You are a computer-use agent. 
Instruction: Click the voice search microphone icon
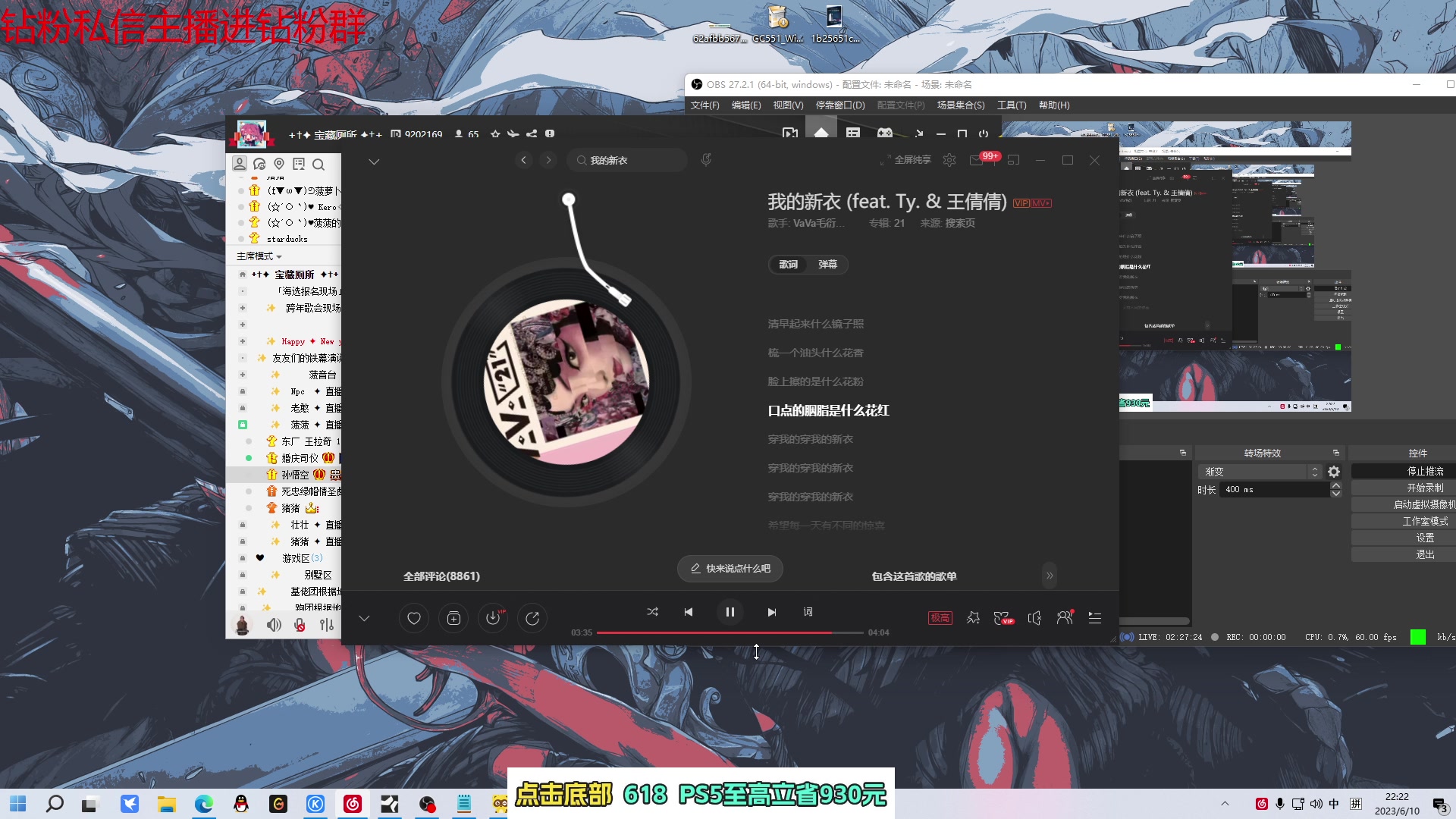tap(706, 160)
